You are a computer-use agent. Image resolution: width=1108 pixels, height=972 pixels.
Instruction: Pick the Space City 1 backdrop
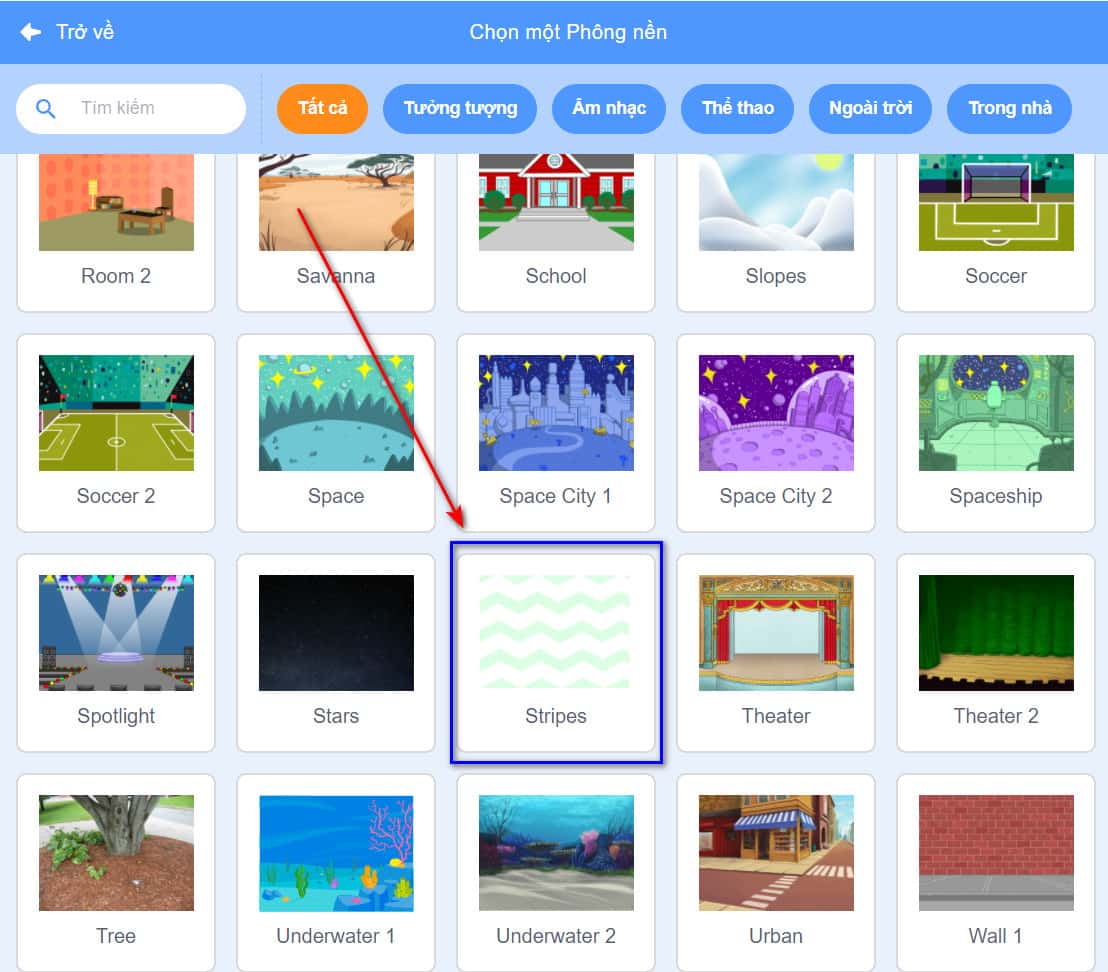pyautogui.click(x=556, y=432)
